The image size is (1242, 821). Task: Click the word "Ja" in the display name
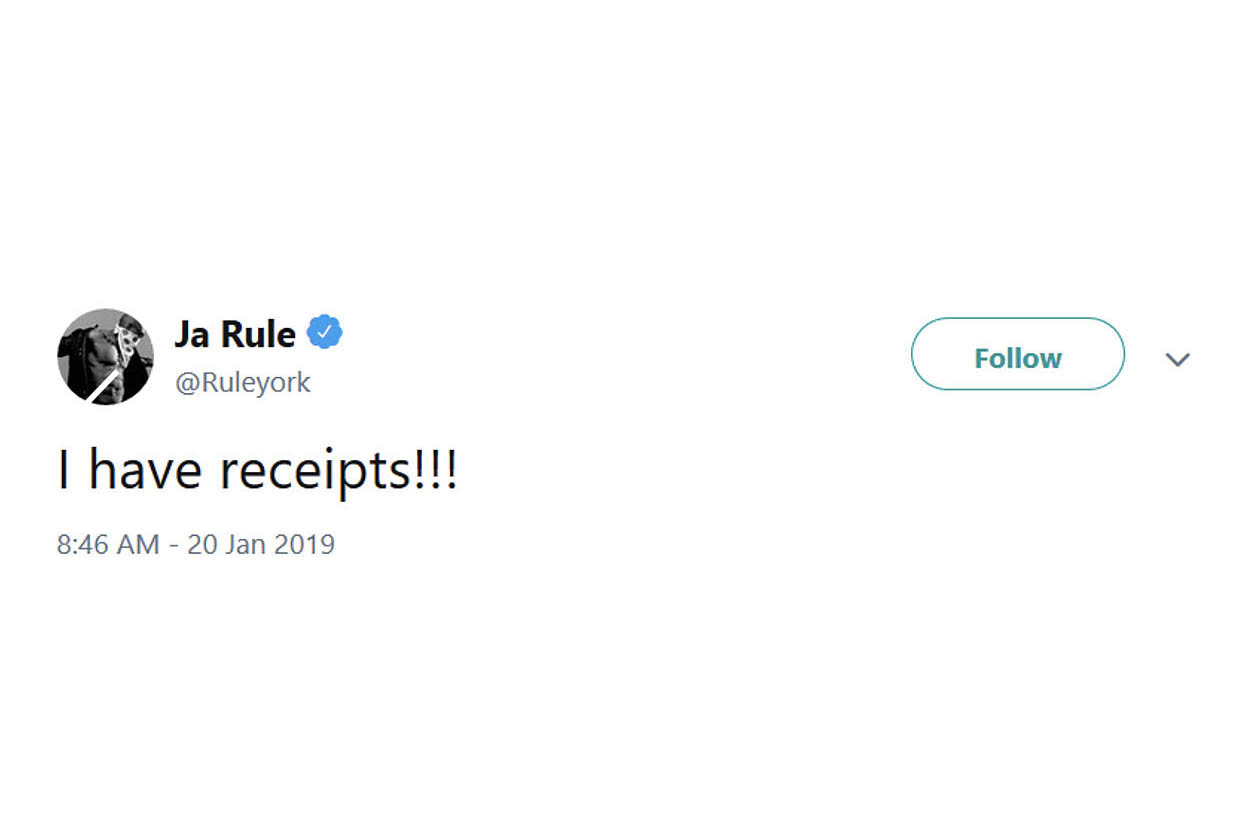[x=192, y=334]
